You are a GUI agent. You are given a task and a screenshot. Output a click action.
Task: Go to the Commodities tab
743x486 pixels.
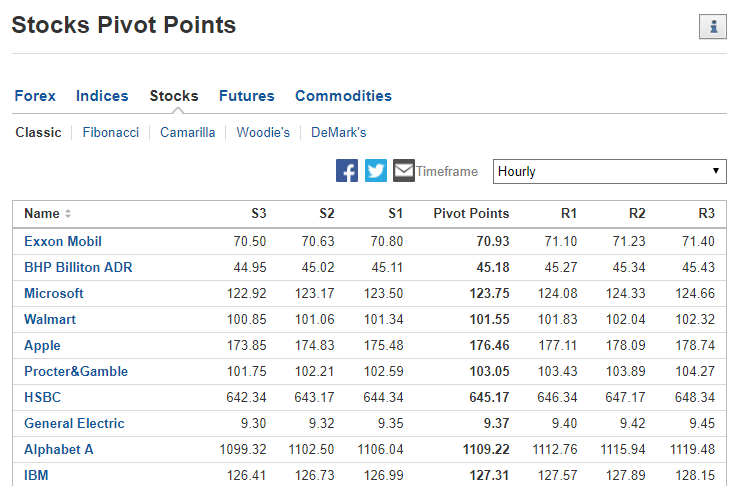pyautogui.click(x=343, y=96)
